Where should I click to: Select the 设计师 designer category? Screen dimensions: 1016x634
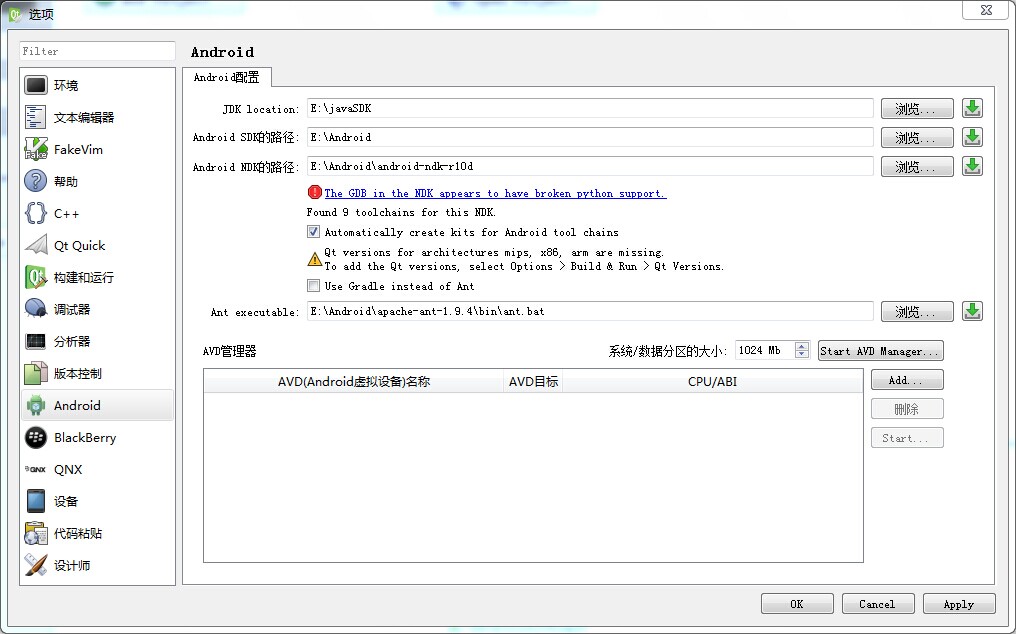[97, 565]
